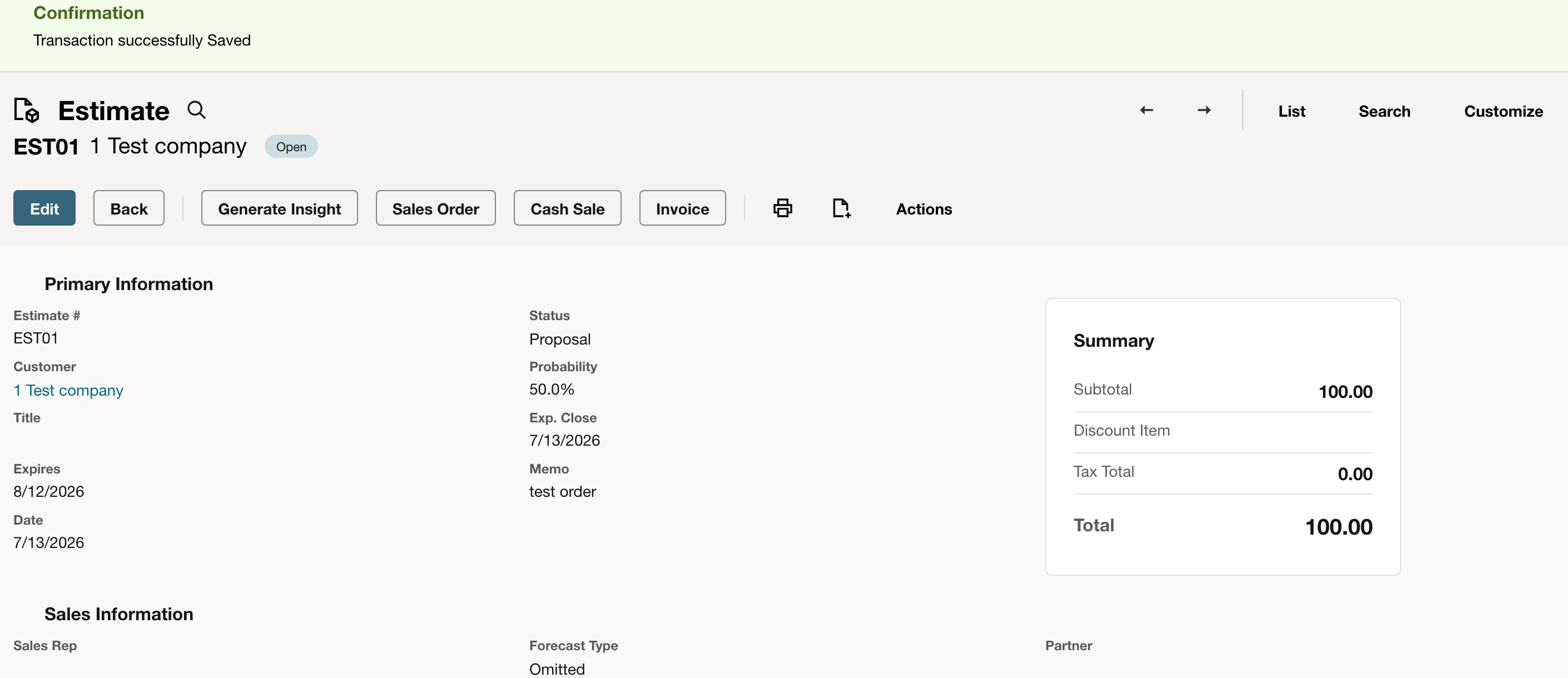Select the 50.0% probability value
The image size is (1568, 678).
coord(551,389)
